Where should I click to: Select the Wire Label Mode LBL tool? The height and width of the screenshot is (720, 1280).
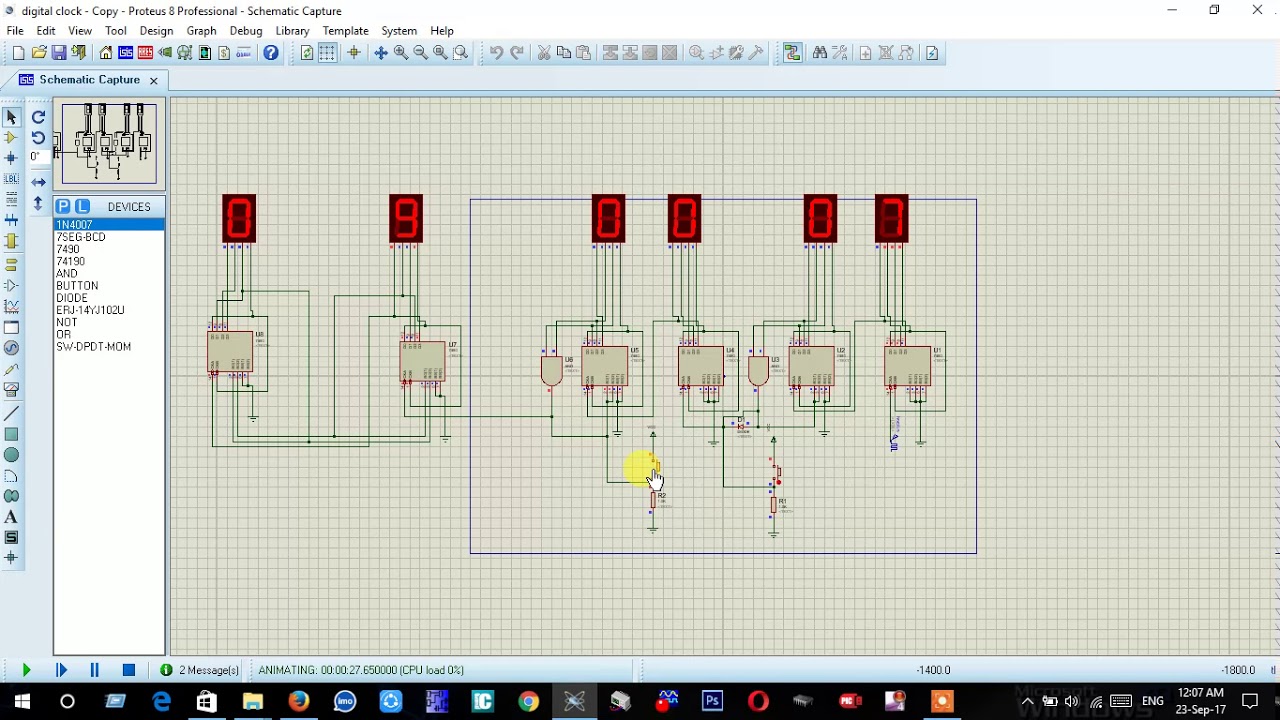(12, 178)
